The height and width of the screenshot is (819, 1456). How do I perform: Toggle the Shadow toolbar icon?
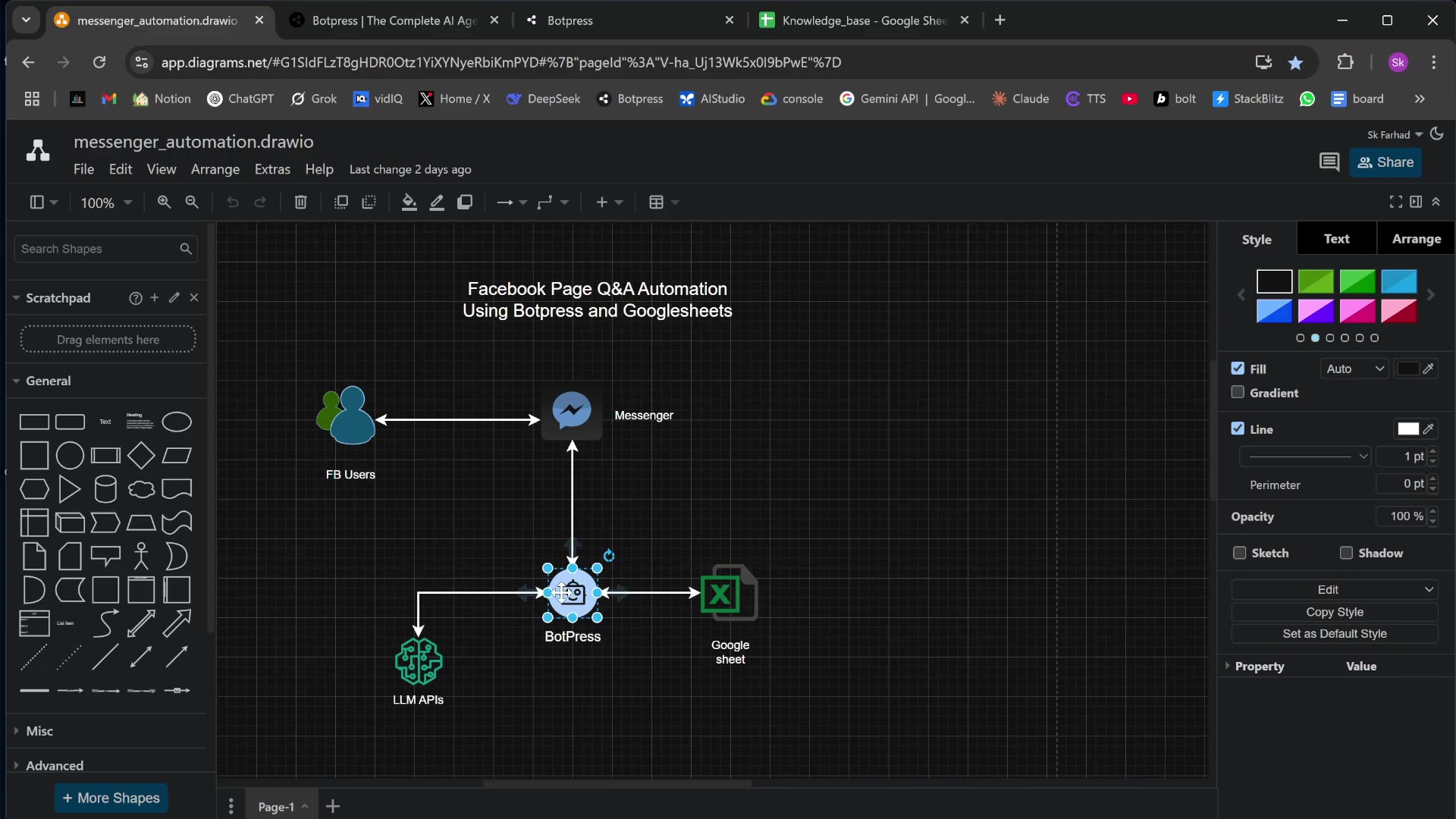click(465, 202)
